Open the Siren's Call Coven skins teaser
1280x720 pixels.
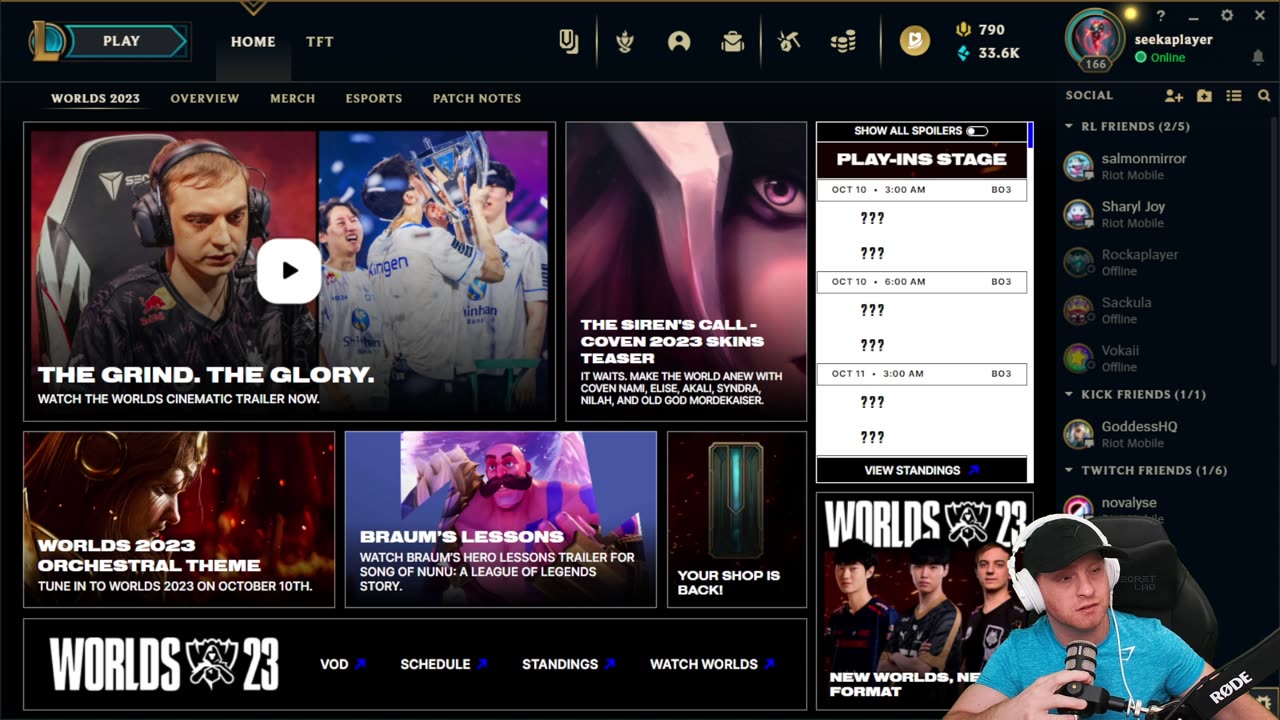click(686, 271)
